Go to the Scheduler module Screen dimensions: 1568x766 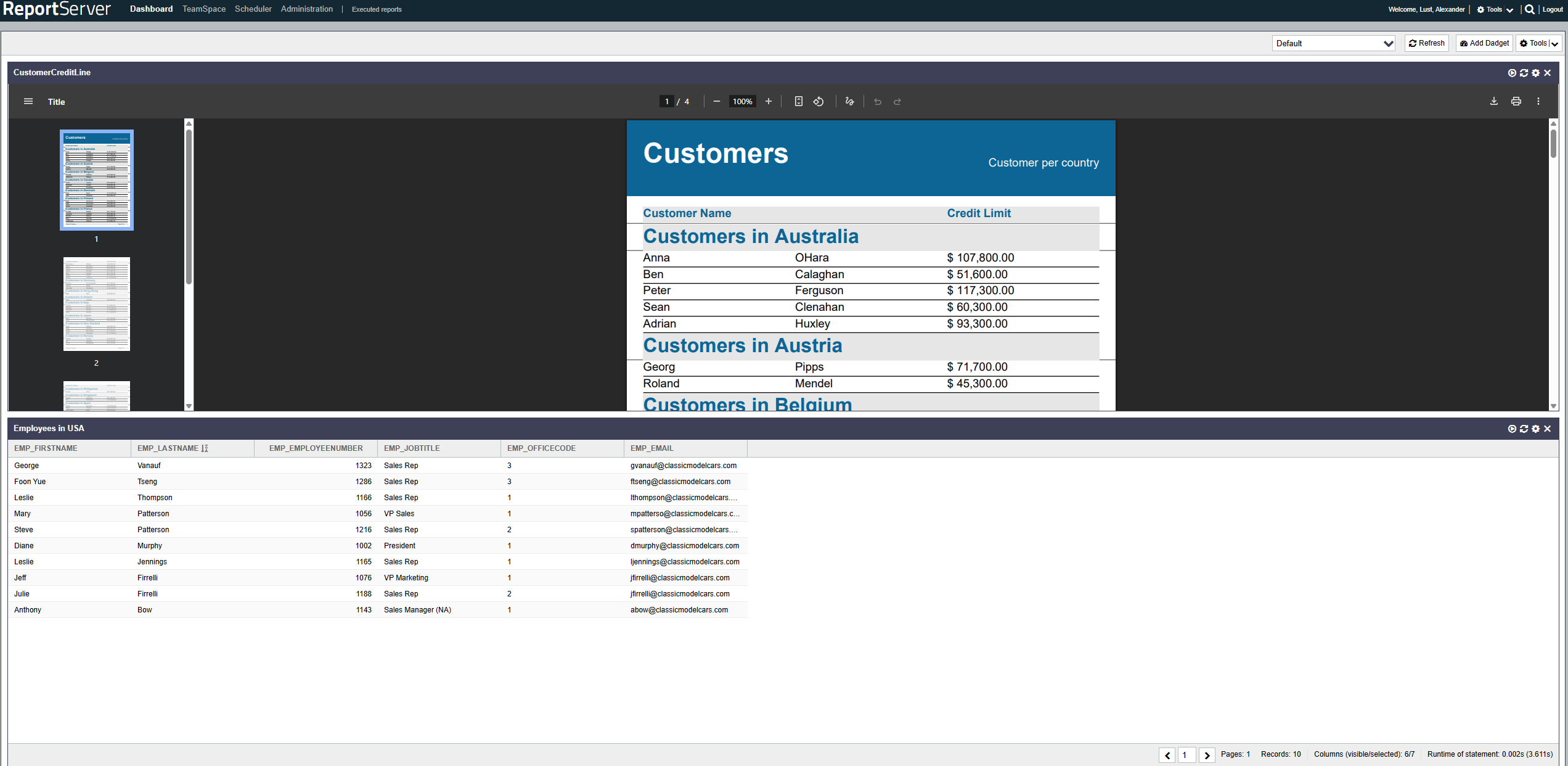click(253, 9)
